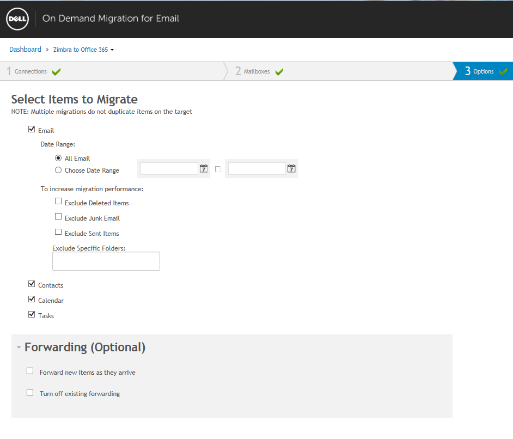Uncheck the Calendar checkbox
Screen dimensions: 513x439
pyautogui.click(x=31, y=299)
